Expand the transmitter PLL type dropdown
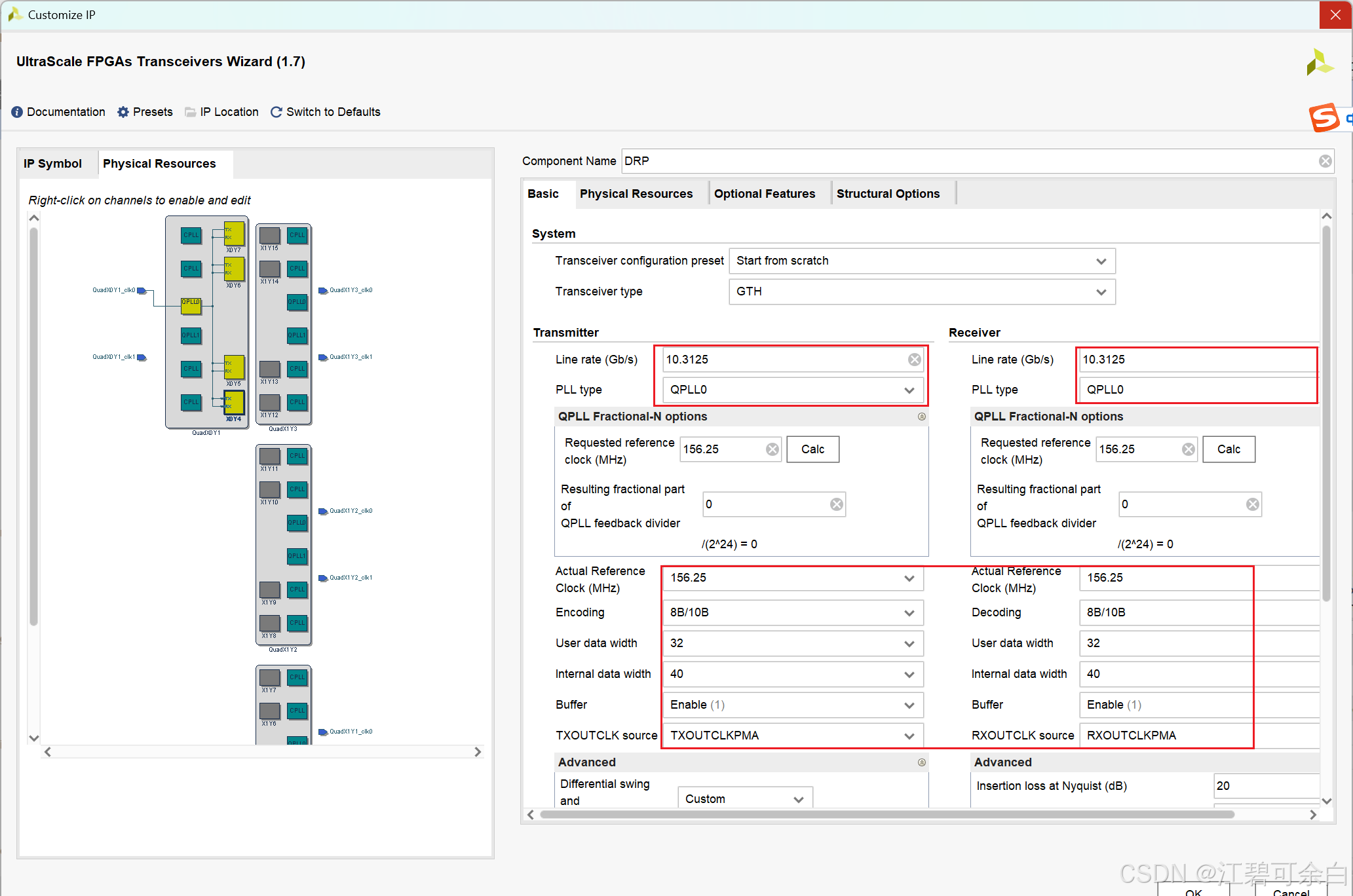The width and height of the screenshot is (1353, 896). pyautogui.click(x=909, y=390)
